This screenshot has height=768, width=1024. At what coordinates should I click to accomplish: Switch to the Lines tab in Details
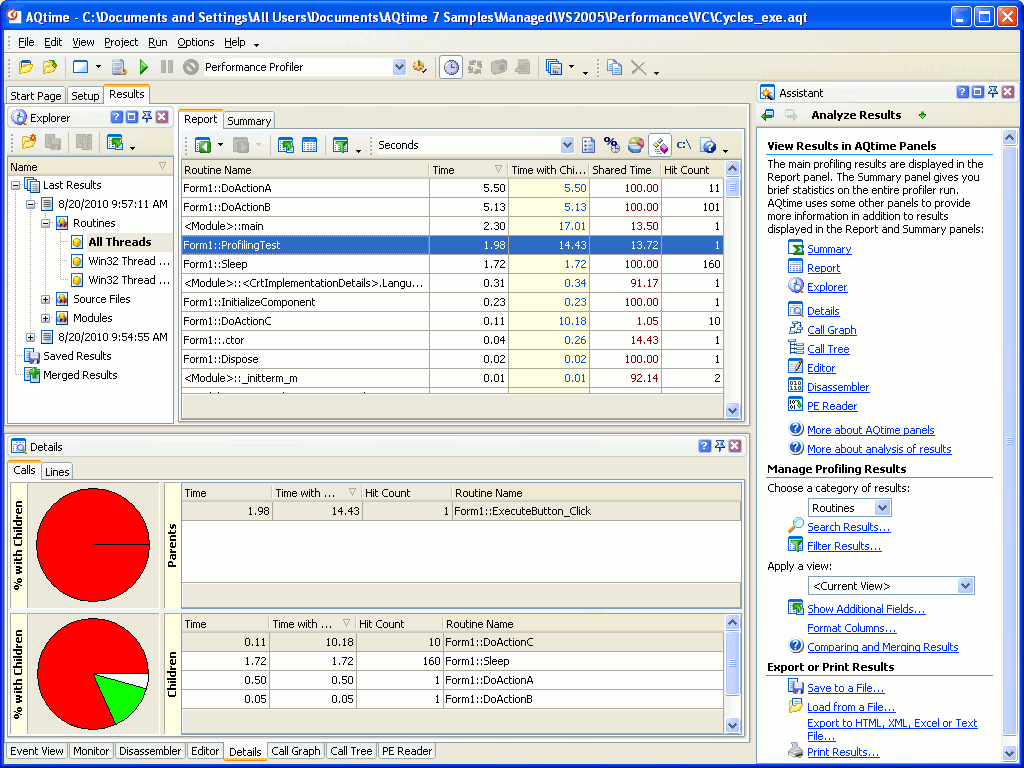pyautogui.click(x=57, y=472)
